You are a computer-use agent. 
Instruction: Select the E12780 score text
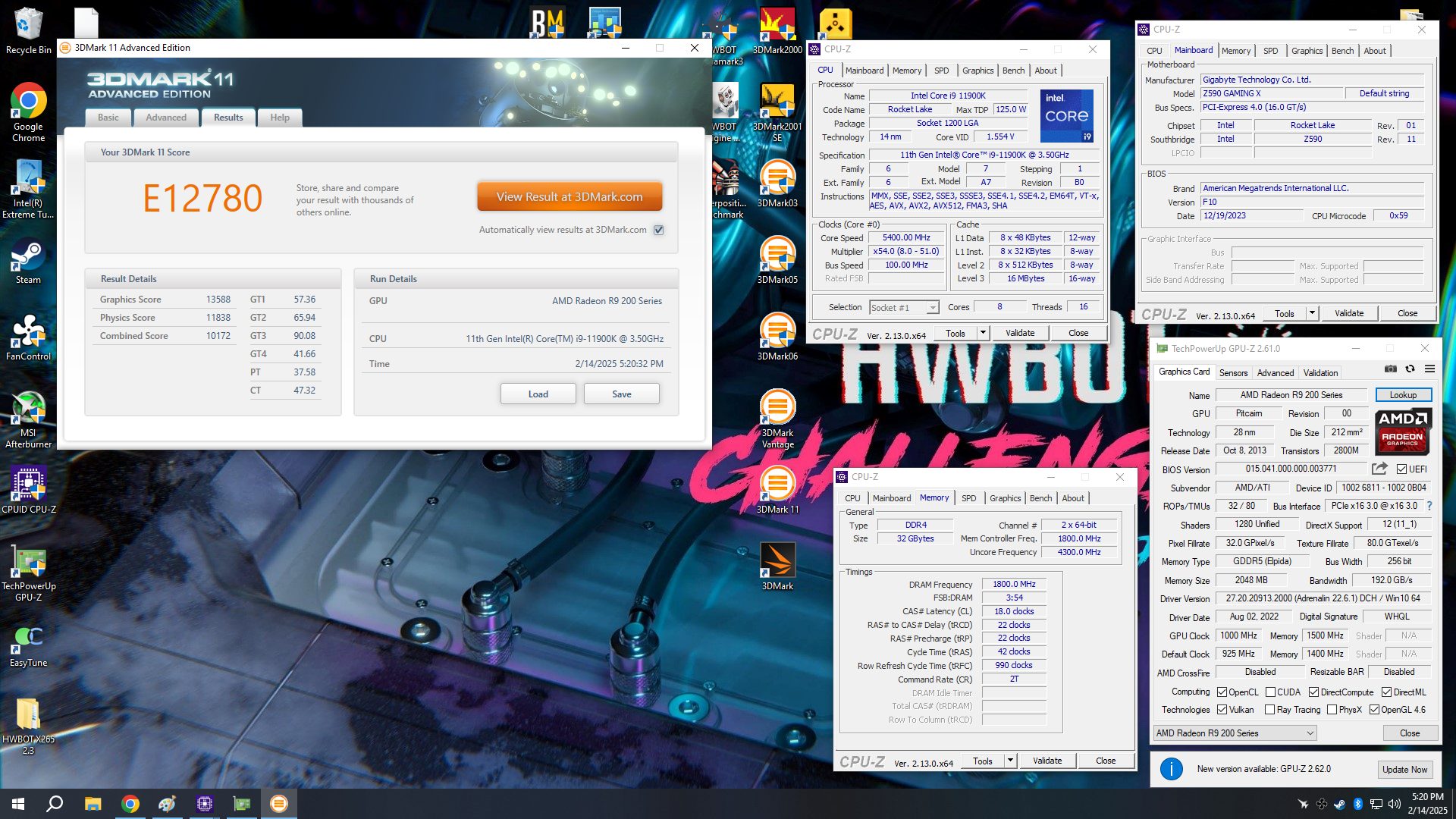[x=202, y=199]
